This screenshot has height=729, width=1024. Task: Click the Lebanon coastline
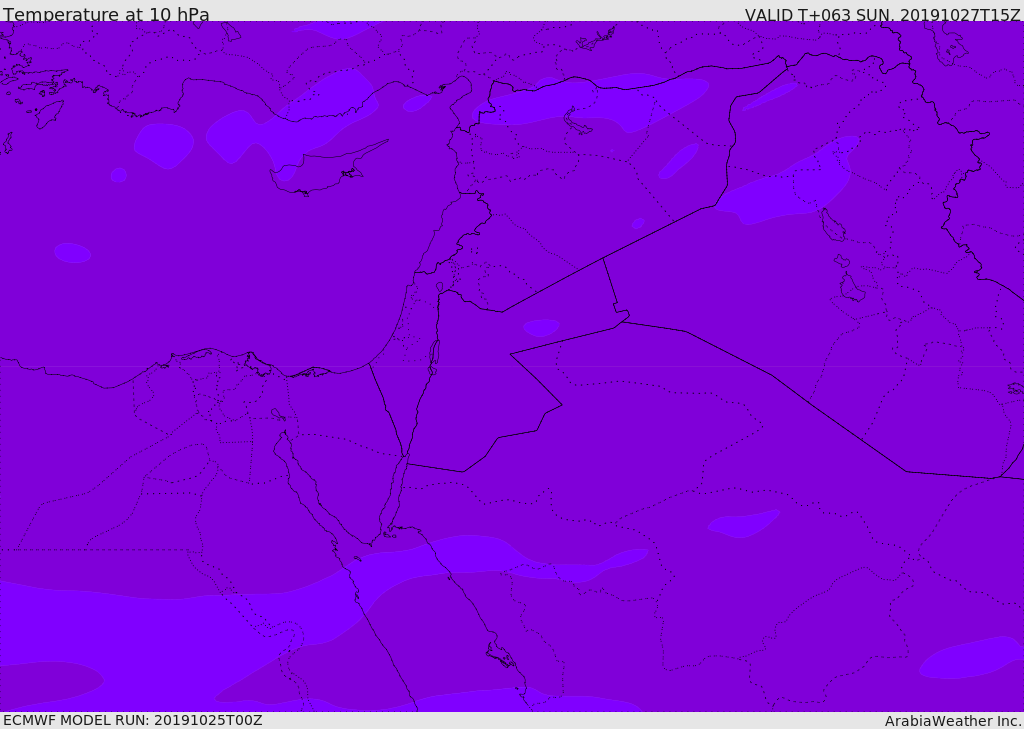(434, 235)
